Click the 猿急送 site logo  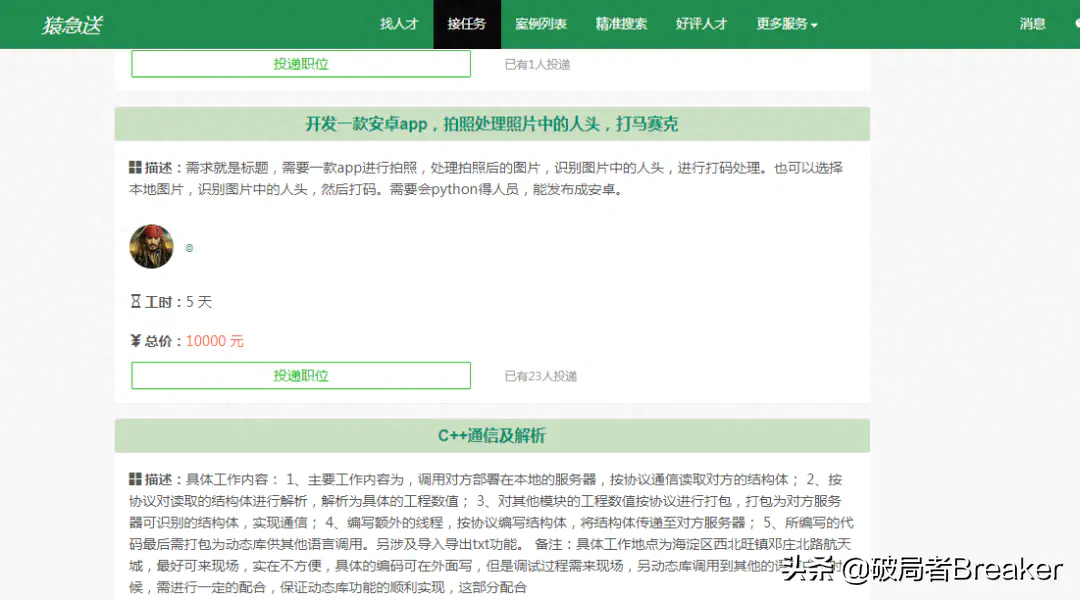point(72,25)
